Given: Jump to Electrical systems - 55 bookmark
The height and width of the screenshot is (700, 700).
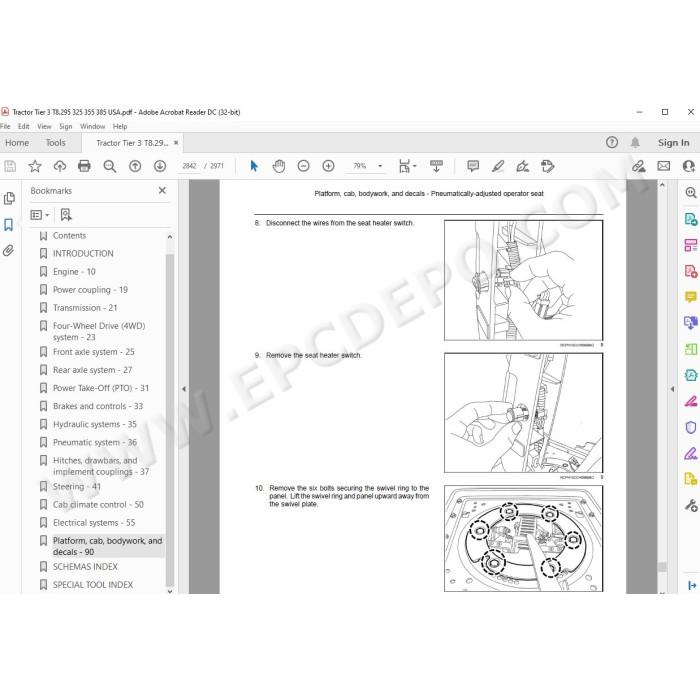Looking at the screenshot, I should pos(94,523).
